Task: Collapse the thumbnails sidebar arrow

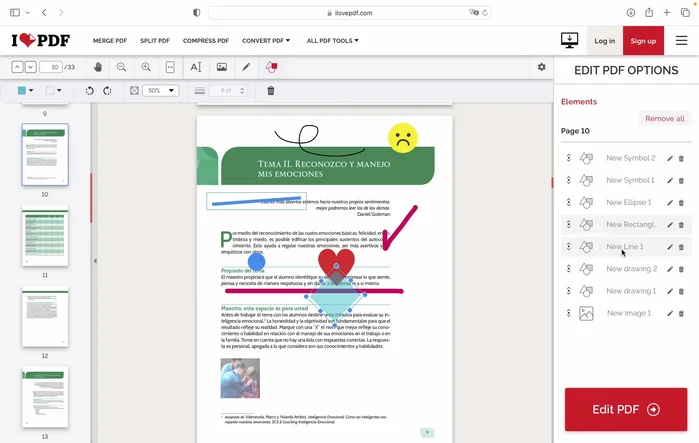Action: pos(95,261)
